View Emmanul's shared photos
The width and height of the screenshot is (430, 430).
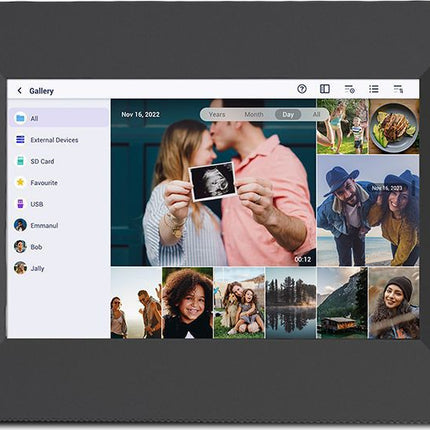tap(59, 225)
